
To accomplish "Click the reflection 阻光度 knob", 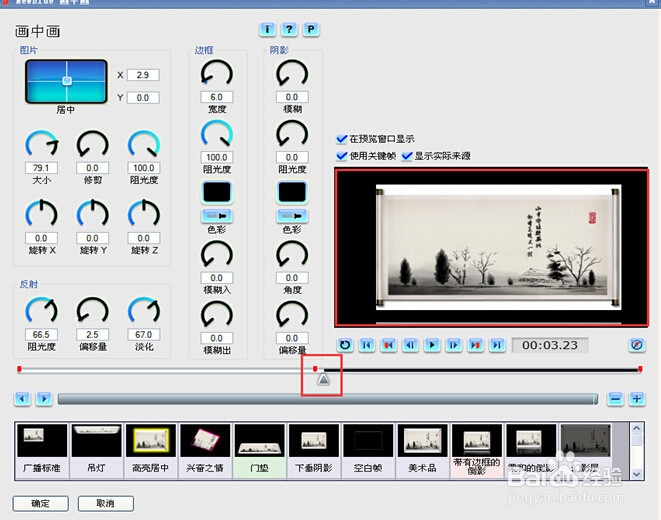I will coord(41,311).
